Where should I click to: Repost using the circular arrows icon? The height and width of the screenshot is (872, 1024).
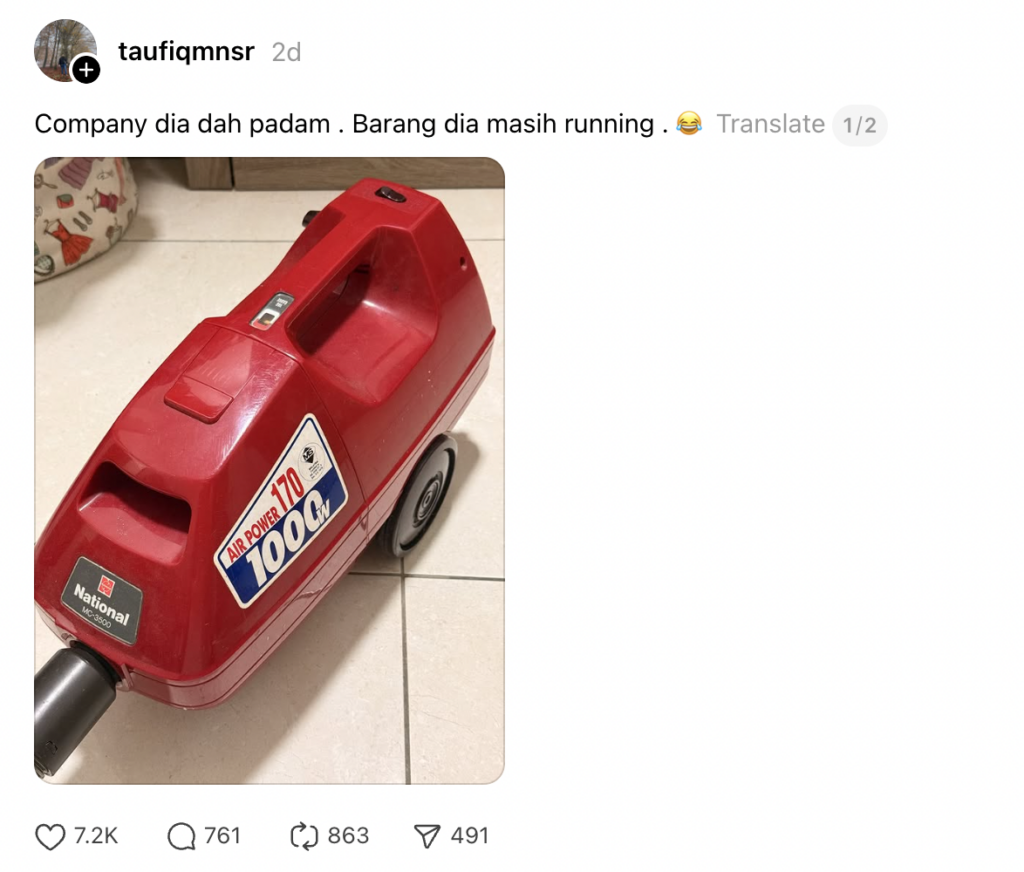click(x=304, y=837)
